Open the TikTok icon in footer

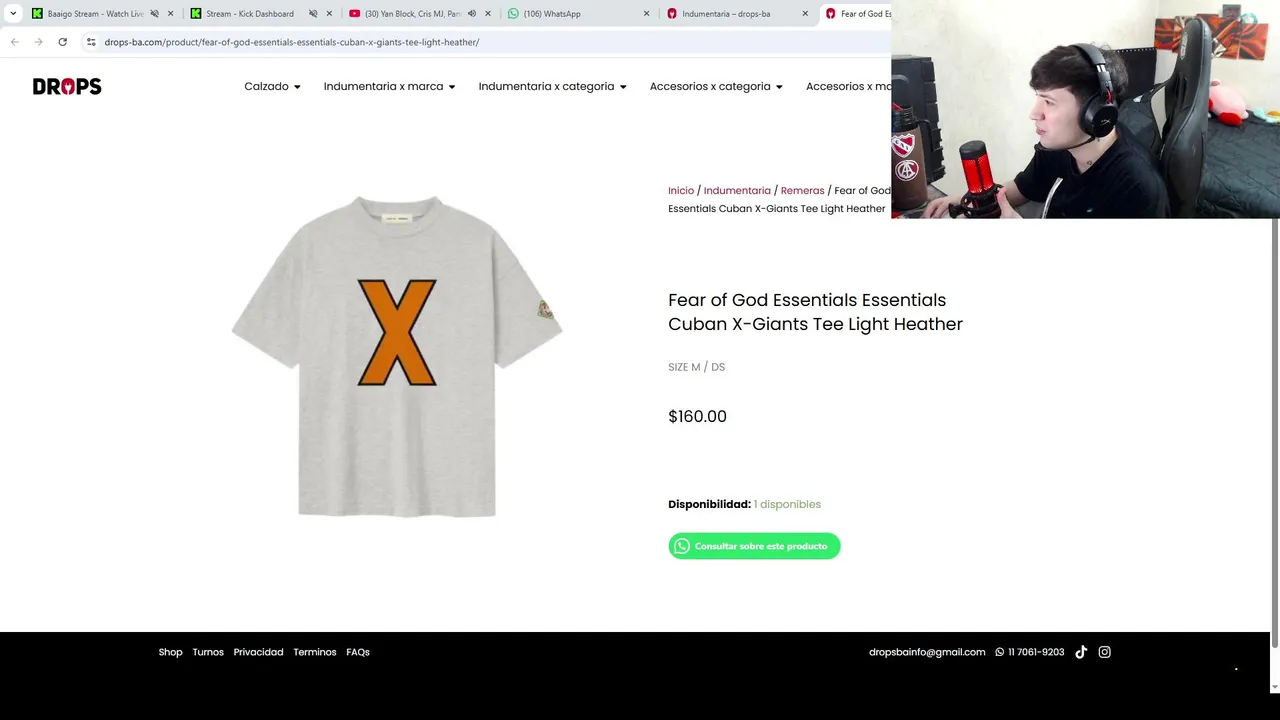(1081, 652)
